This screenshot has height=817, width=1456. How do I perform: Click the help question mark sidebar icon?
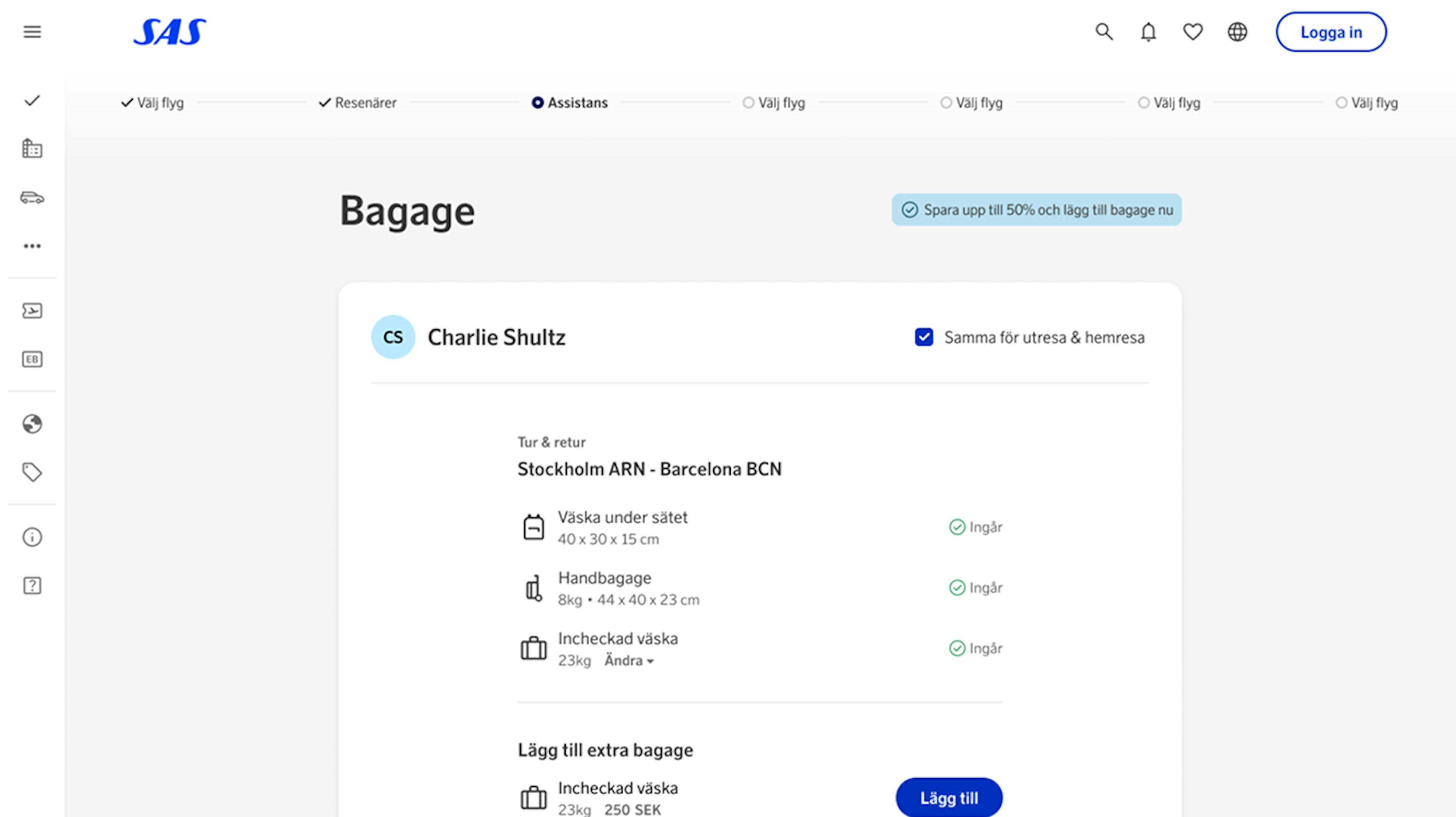coord(32,586)
